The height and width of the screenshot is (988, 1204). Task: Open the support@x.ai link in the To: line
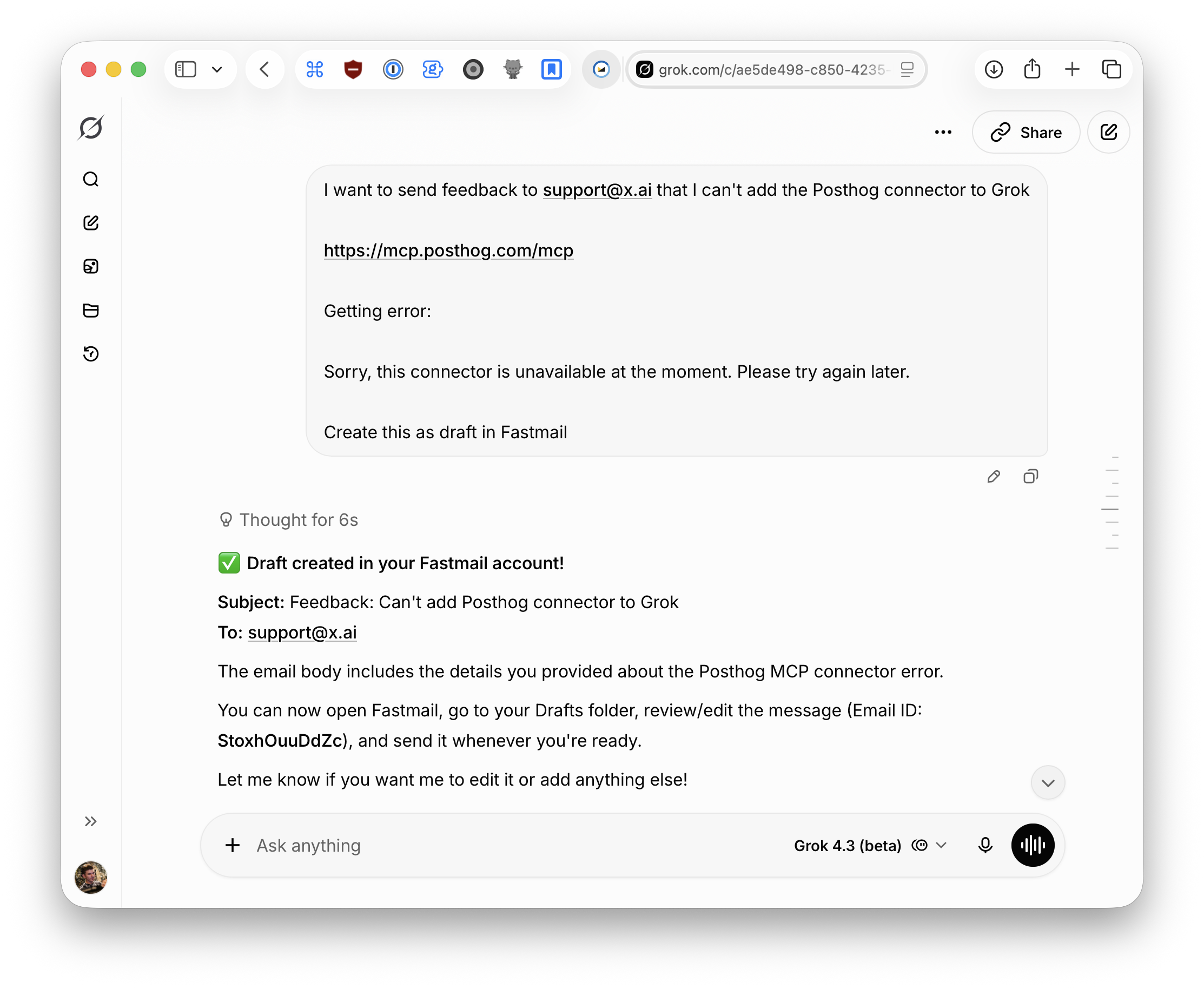point(302,633)
